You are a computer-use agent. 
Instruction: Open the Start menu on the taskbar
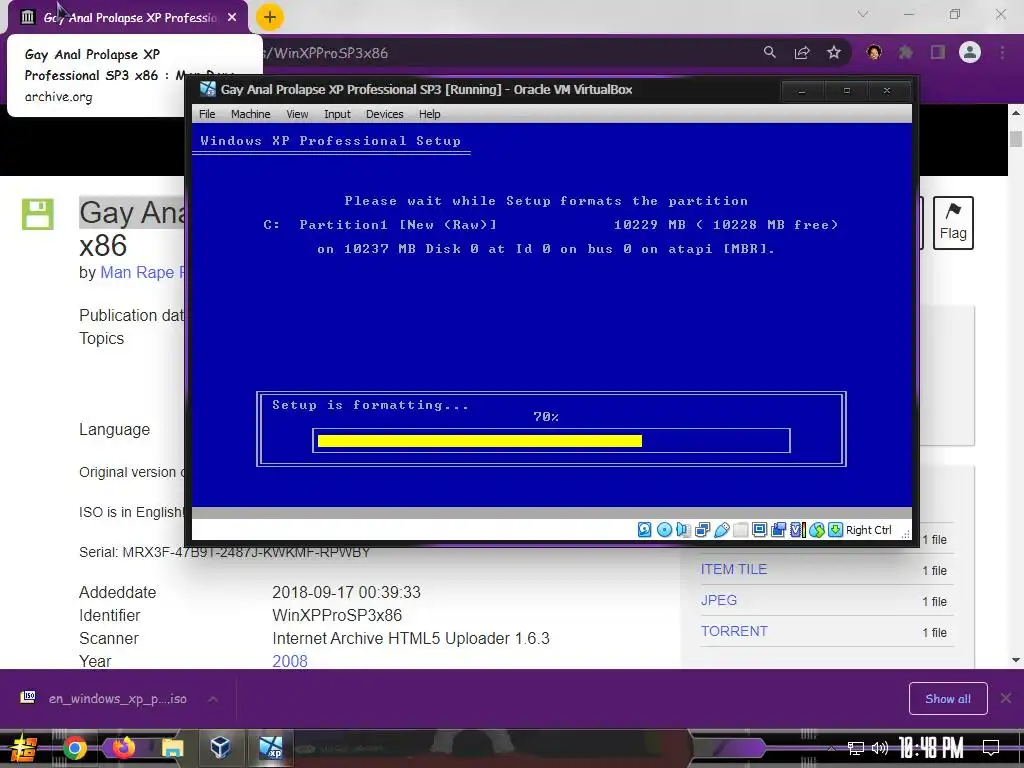24,748
